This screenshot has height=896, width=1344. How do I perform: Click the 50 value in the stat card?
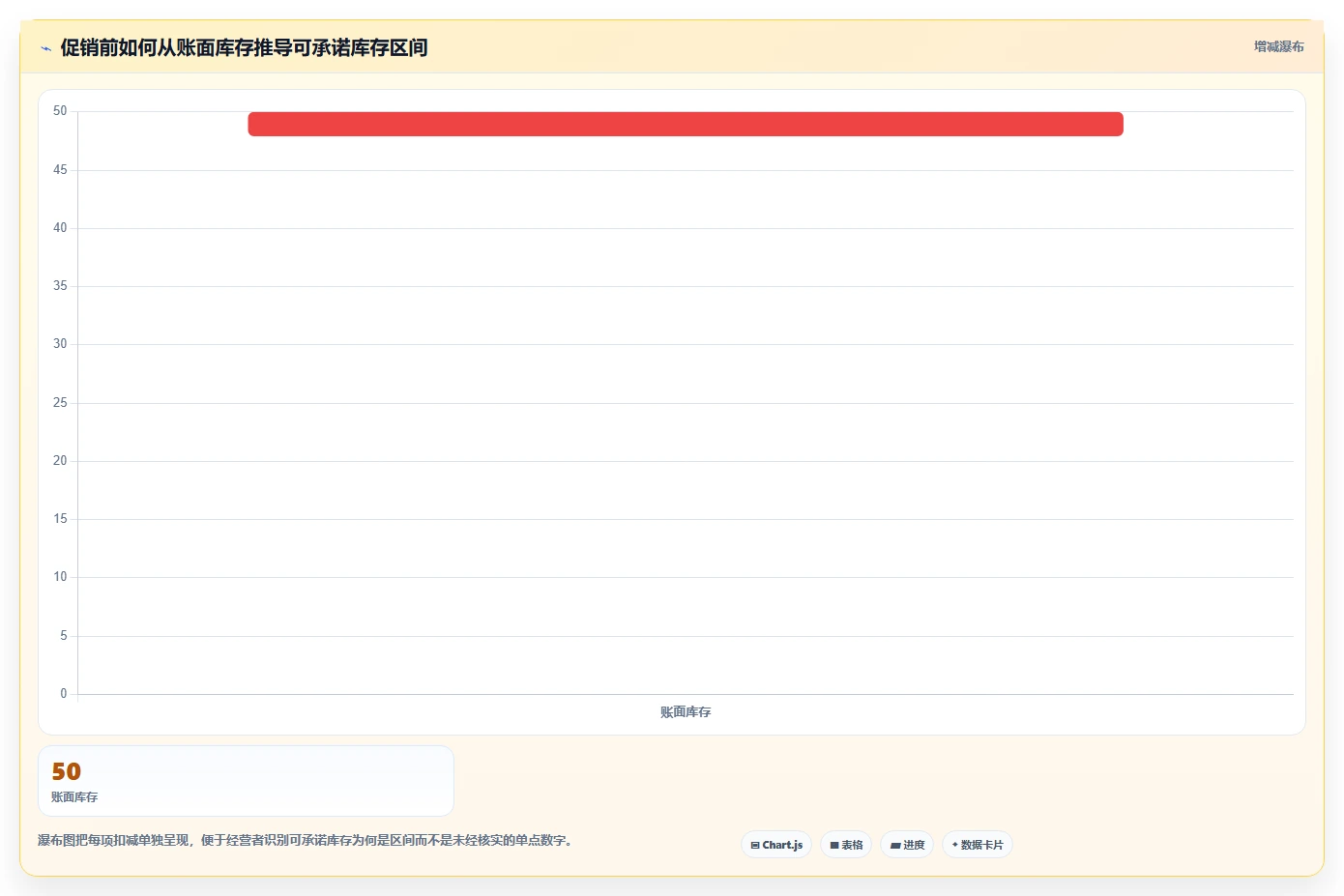[67, 771]
